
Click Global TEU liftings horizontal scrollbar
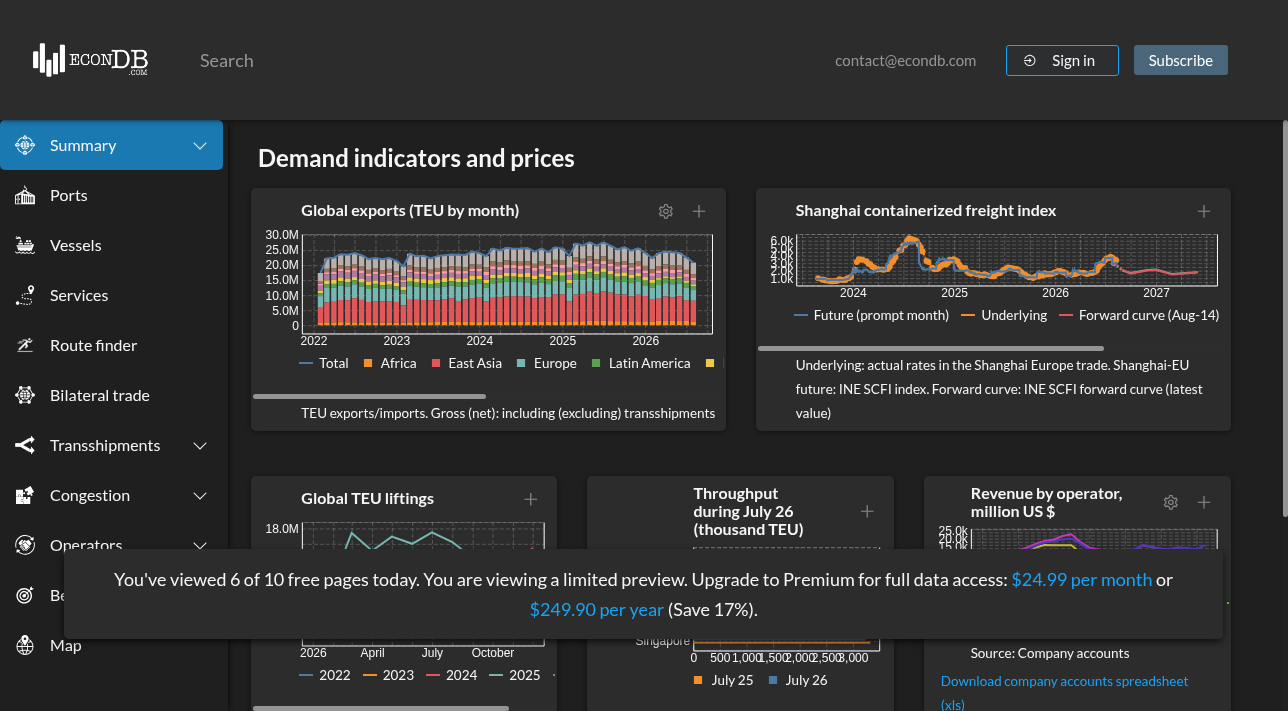pos(381,708)
